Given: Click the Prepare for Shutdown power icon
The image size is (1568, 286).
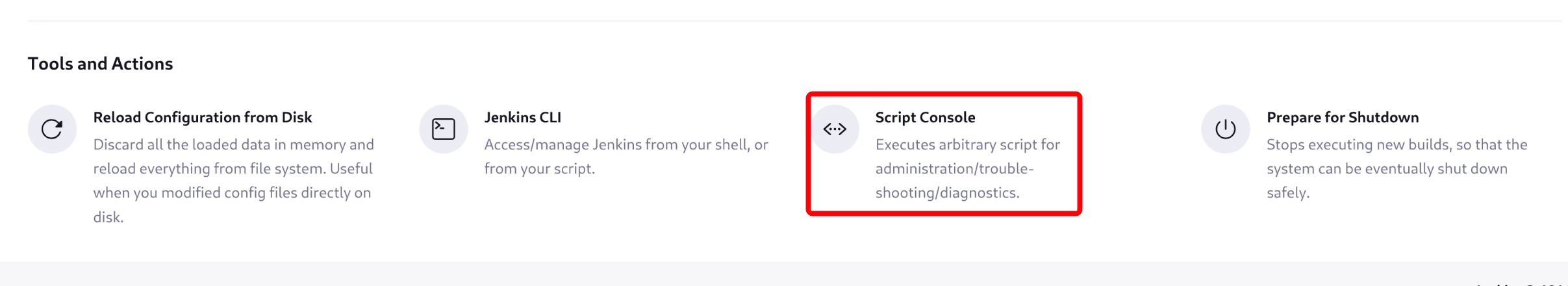Looking at the screenshot, I should (x=1225, y=129).
